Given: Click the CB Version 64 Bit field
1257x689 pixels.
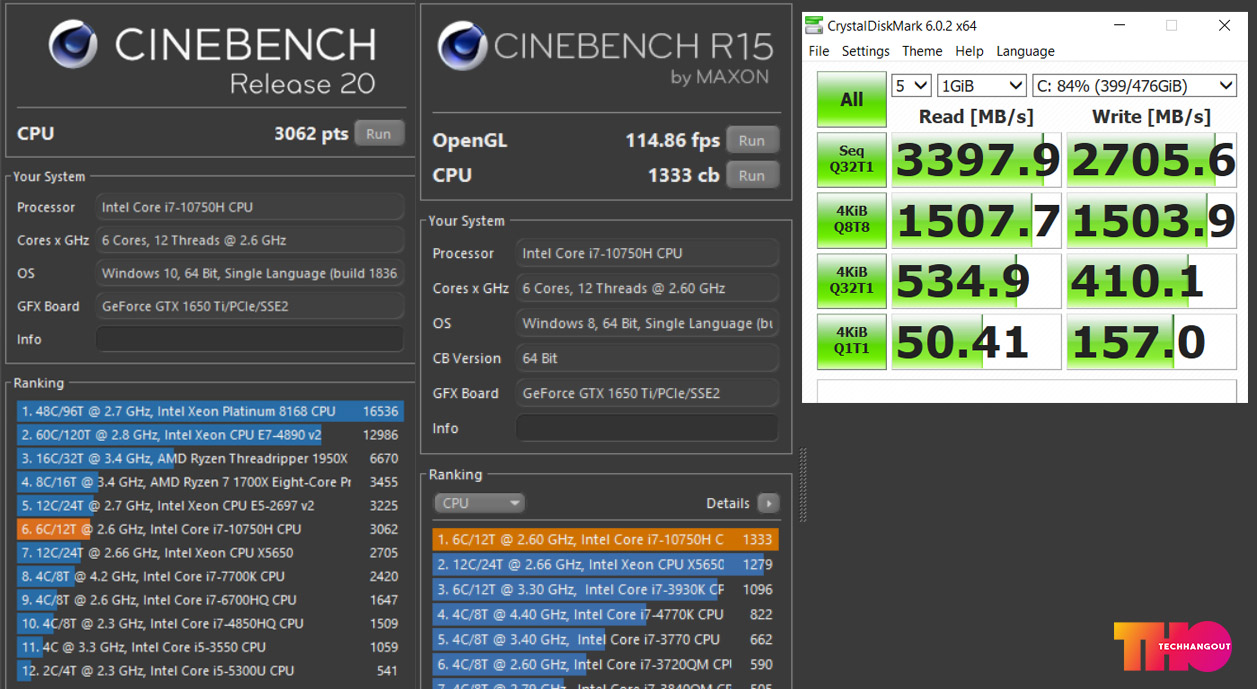Looking at the screenshot, I should [647, 358].
